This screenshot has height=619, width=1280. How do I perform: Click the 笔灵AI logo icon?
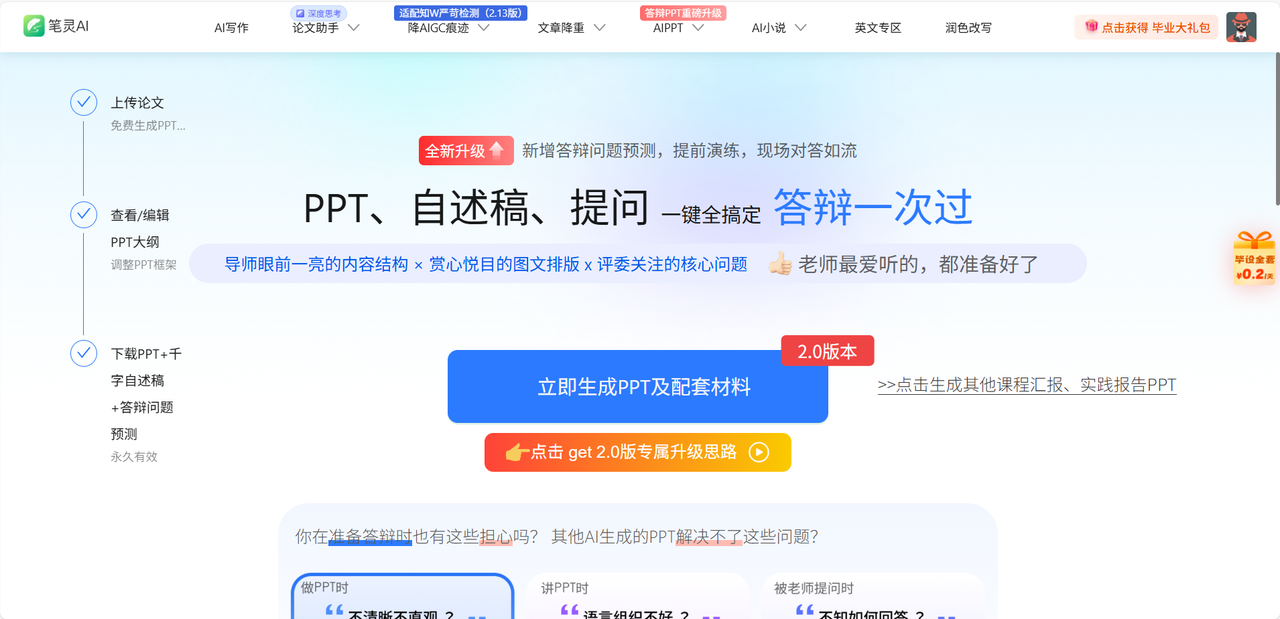[x=35, y=26]
